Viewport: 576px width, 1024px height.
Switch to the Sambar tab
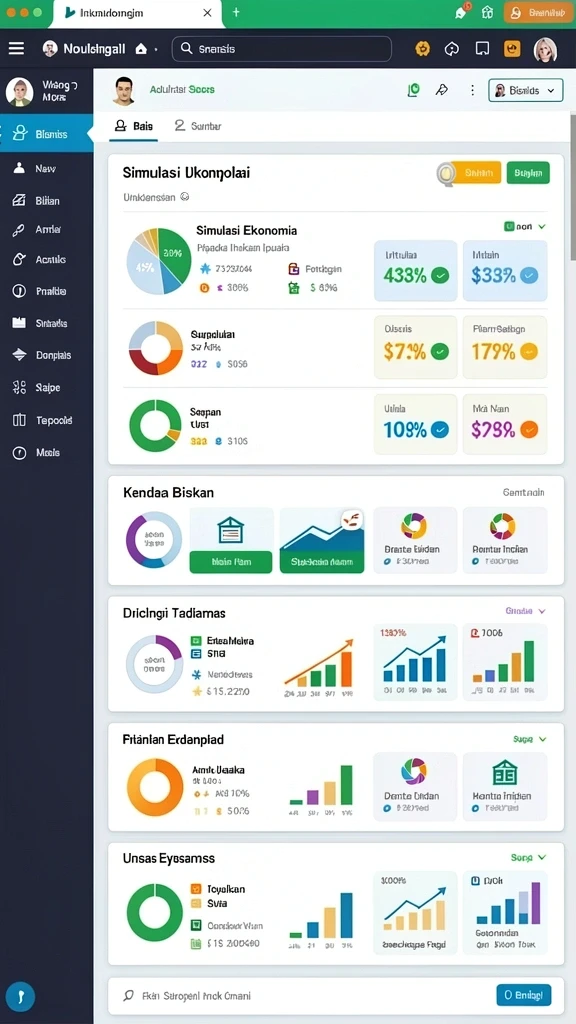(199, 126)
